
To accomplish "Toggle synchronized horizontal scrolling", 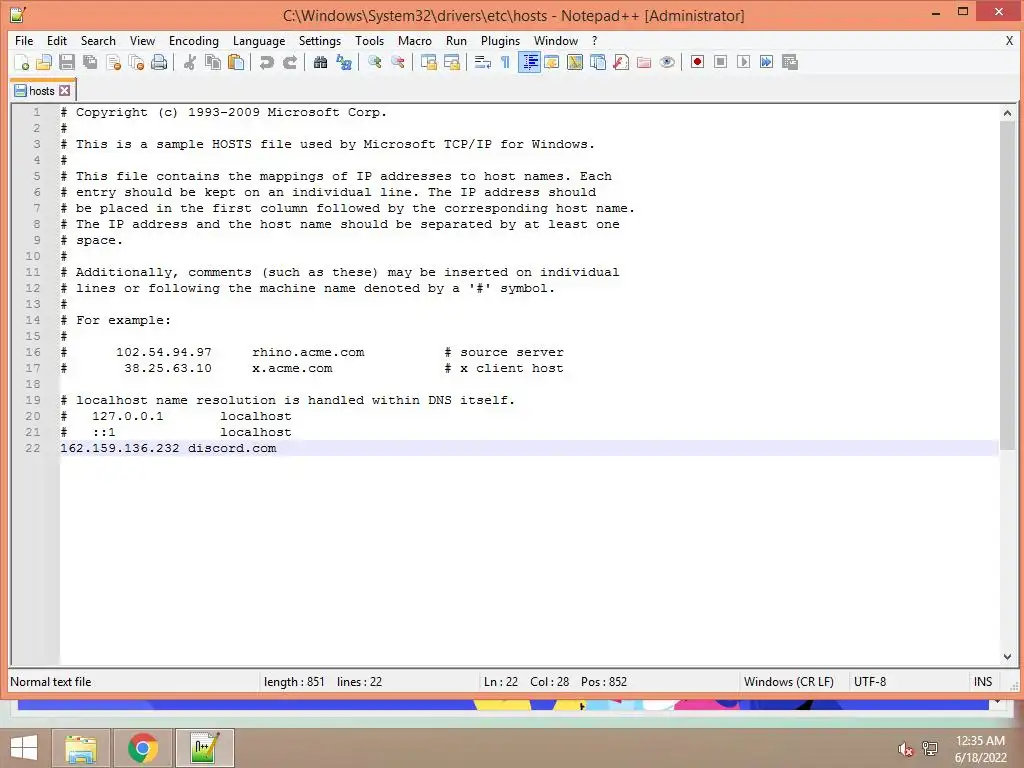I will (x=452, y=62).
